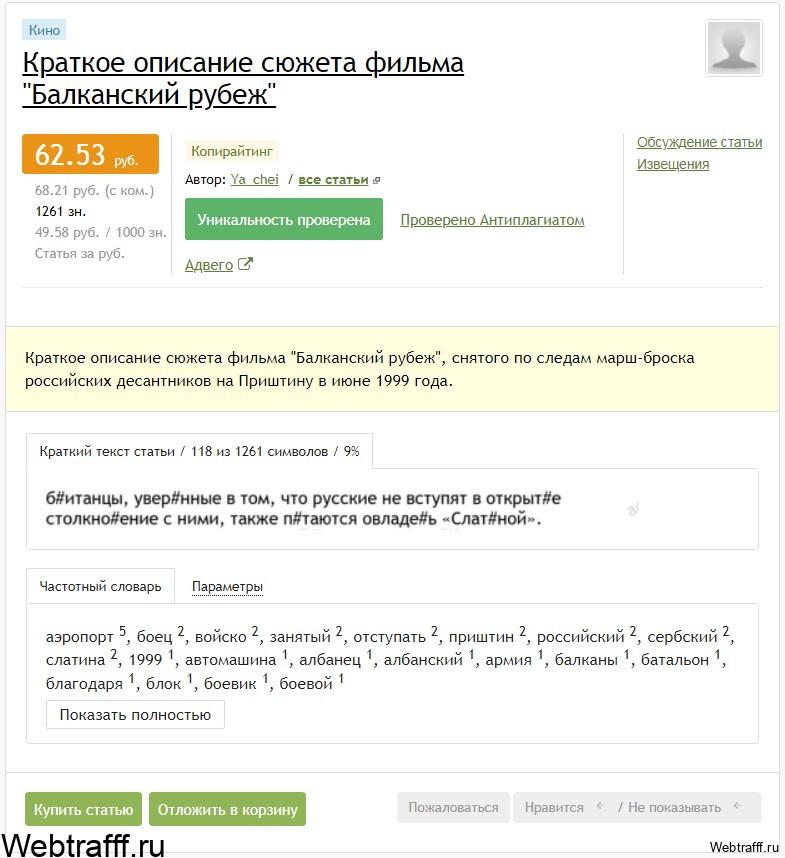
Task: Click the "68.21 руб. (с ком.)" price text
Action: 95,190
